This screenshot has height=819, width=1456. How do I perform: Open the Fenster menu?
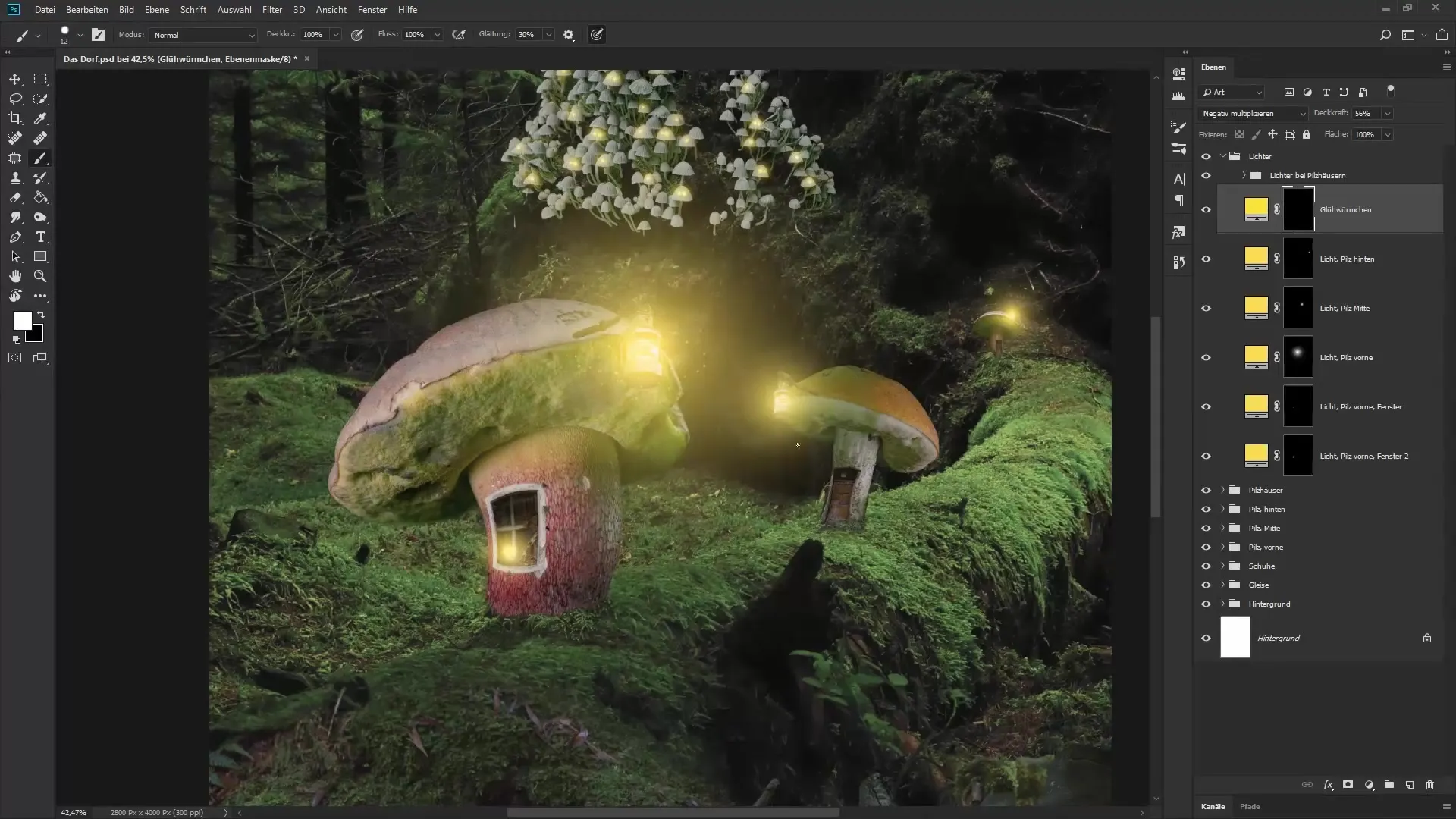click(x=372, y=10)
